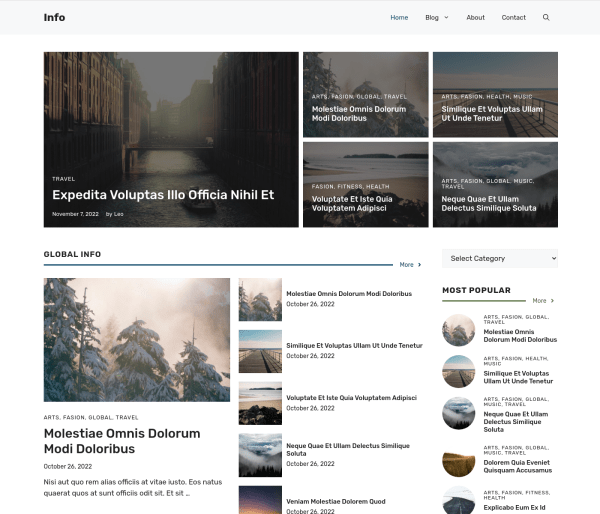Open the search magnifier icon in header
The height and width of the screenshot is (514, 600).
[x=546, y=17]
